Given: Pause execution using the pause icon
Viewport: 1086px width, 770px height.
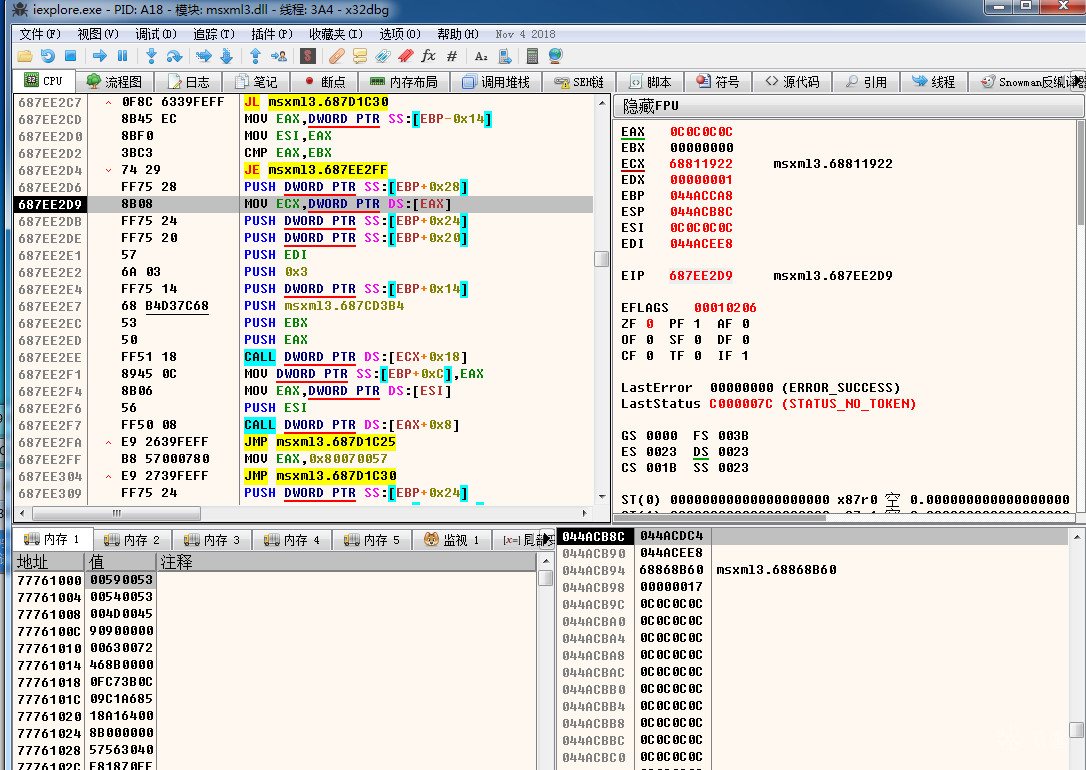Looking at the screenshot, I should (123, 56).
